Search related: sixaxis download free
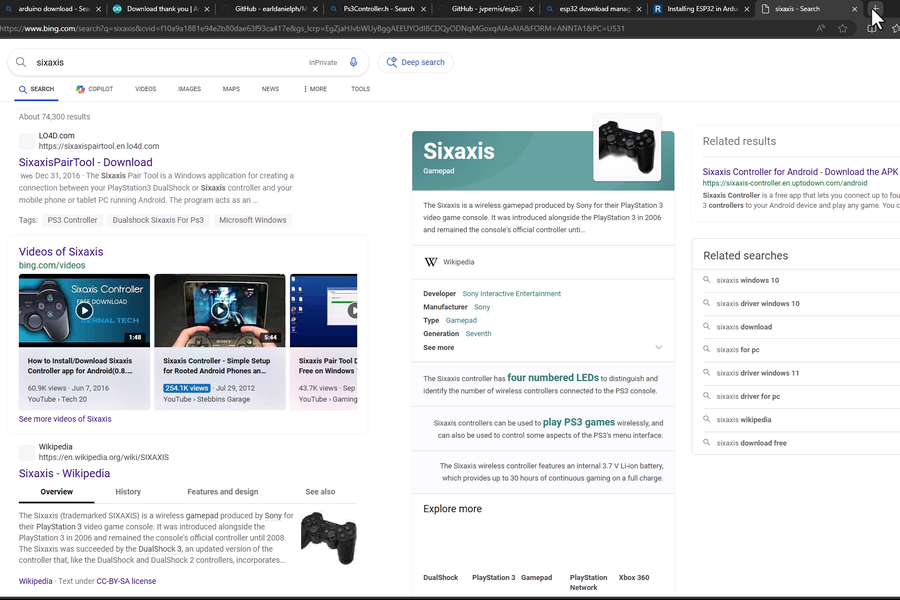The width and height of the screenshot is (900, 600). click(x=751, y=443)
